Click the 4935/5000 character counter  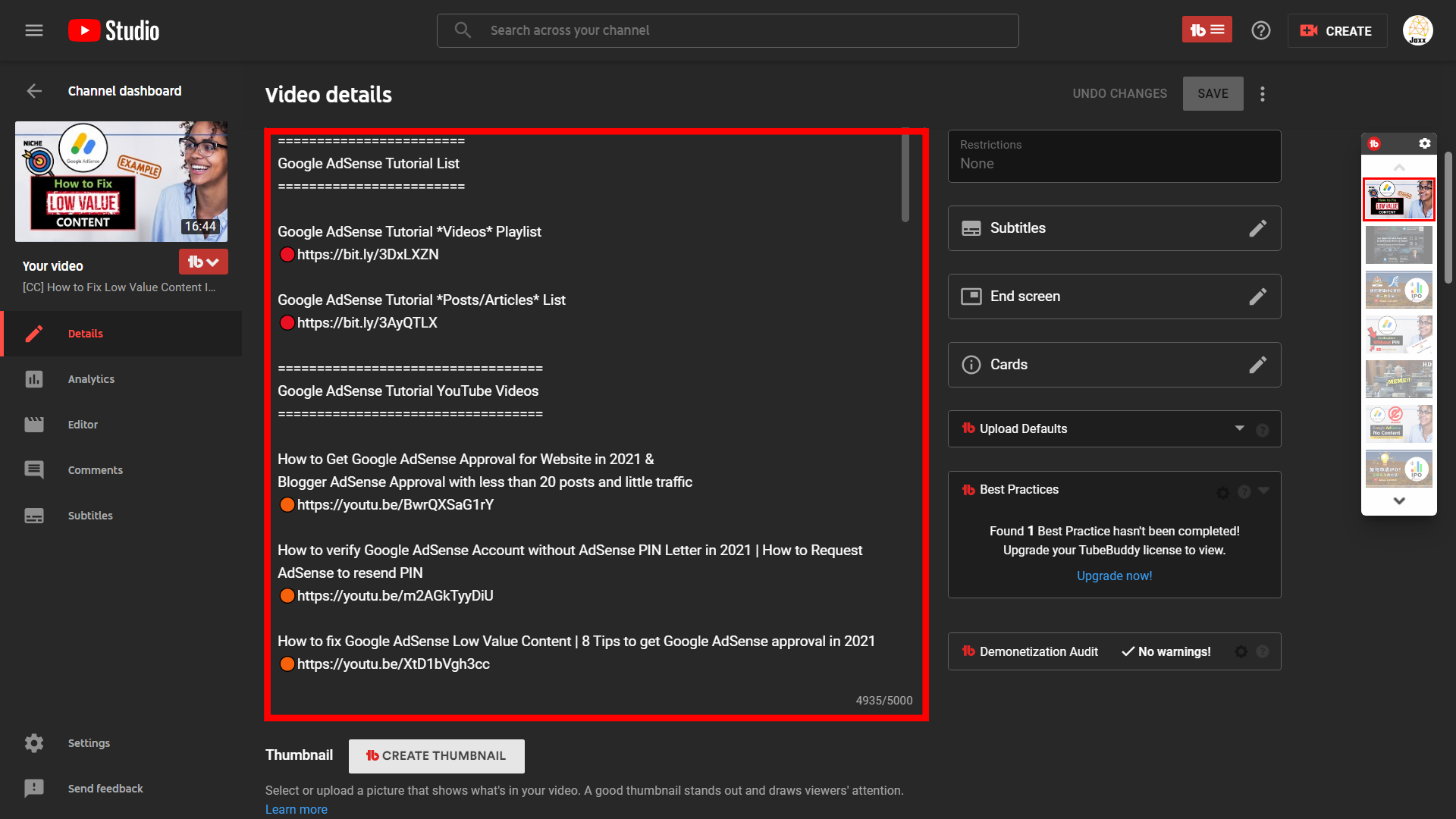click(884, 701)
